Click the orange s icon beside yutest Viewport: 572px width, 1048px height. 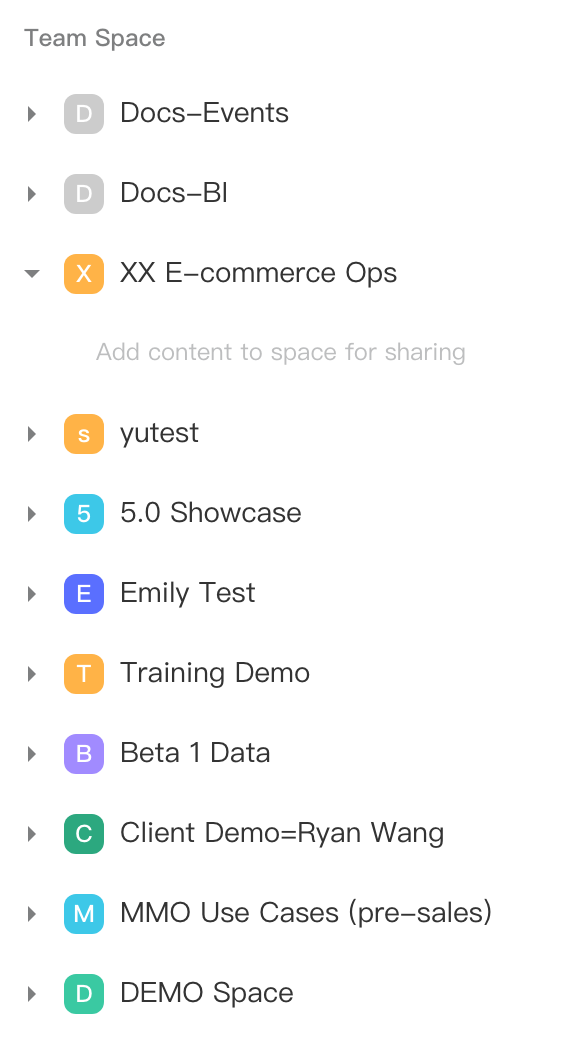[84, 434]
